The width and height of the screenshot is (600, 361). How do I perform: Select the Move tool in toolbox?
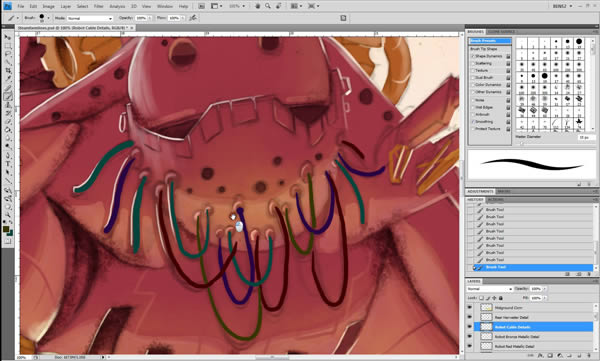pyautogui.click(x=7, y=37)
